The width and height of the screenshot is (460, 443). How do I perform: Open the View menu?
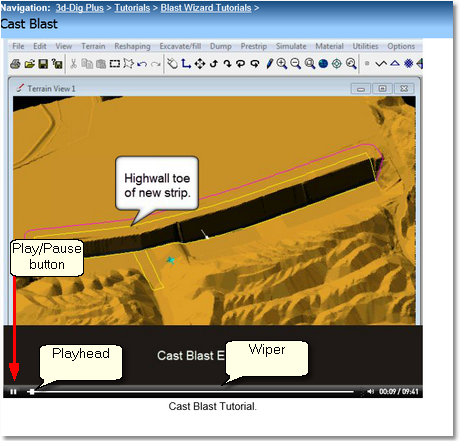64,46
